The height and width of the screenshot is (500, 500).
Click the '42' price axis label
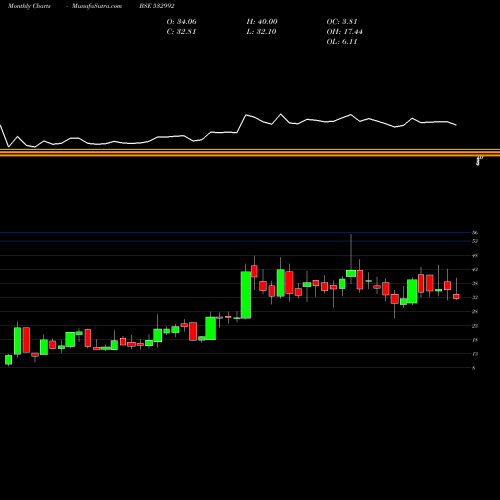click(x=475, y=269)
